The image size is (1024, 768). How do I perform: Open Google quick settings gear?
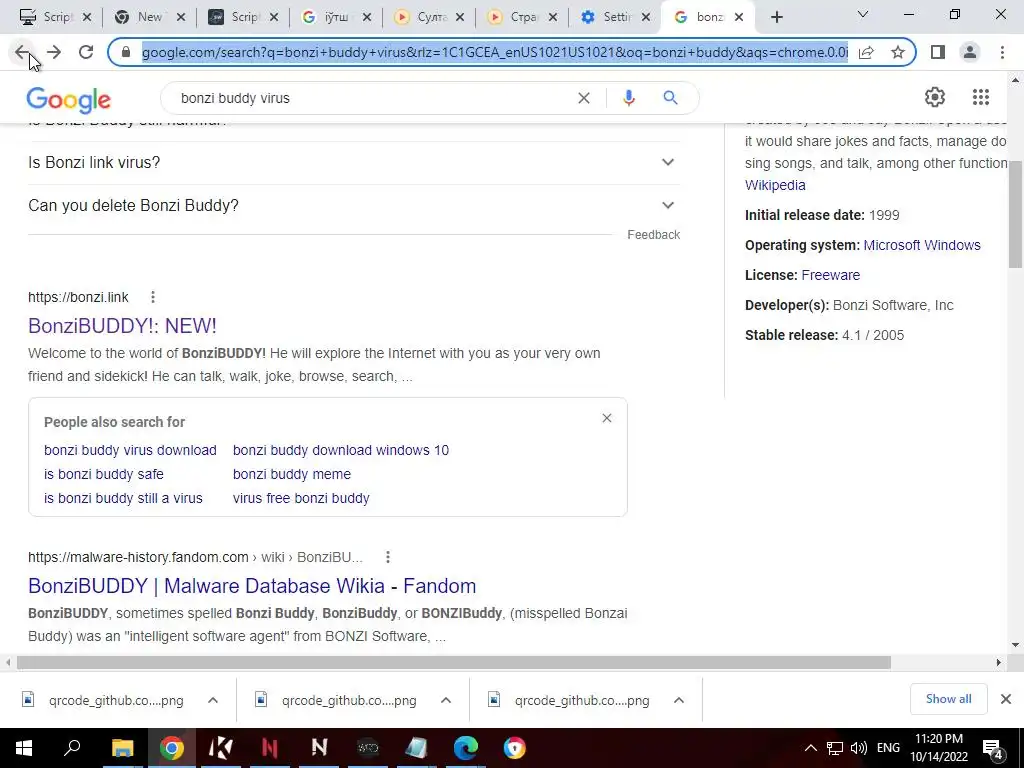pos(935,97)
